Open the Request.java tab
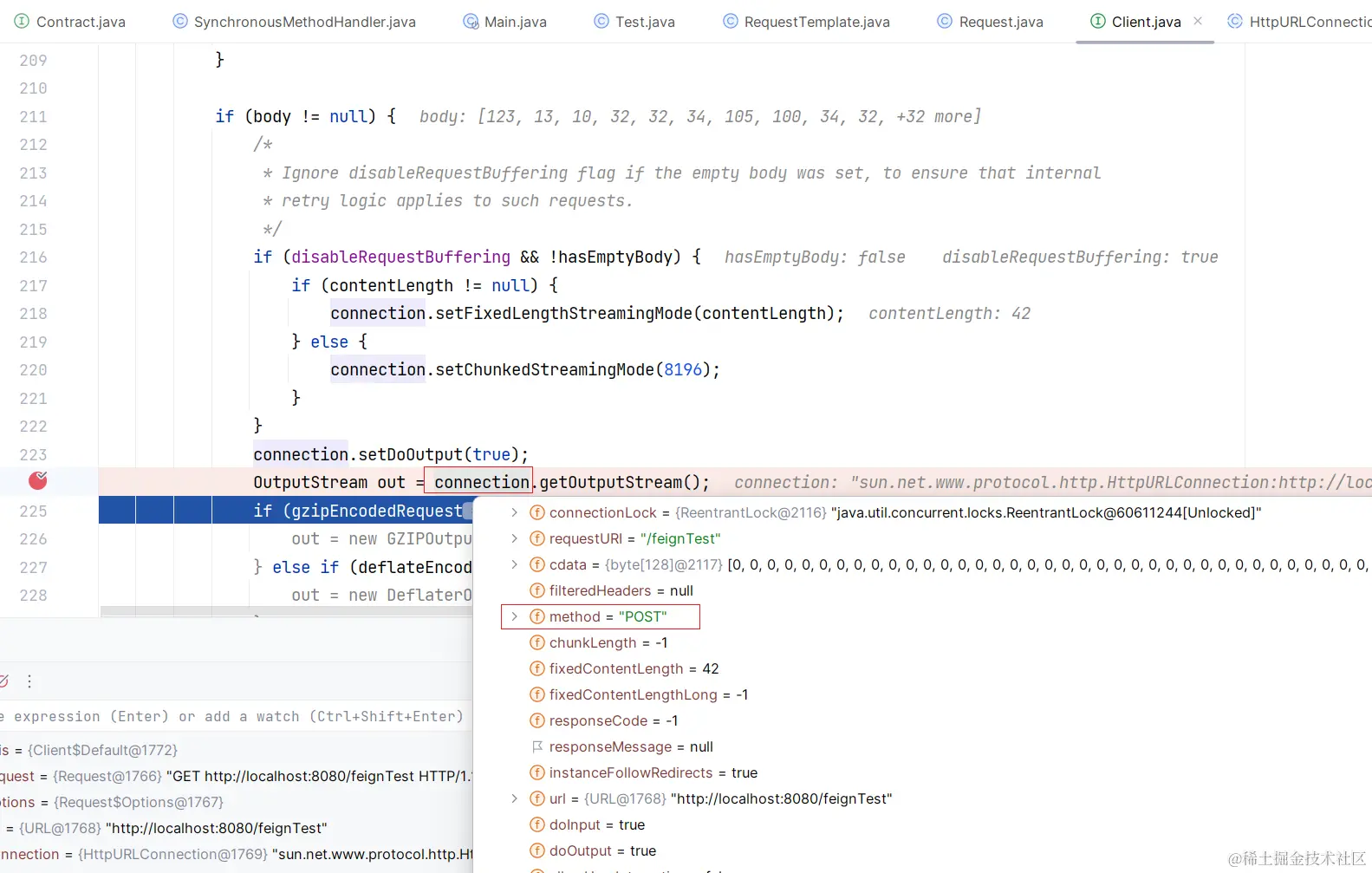Image resolution: width=1372 pixels, height=873 pixels. pyautogui.click(x=991, y=22)
